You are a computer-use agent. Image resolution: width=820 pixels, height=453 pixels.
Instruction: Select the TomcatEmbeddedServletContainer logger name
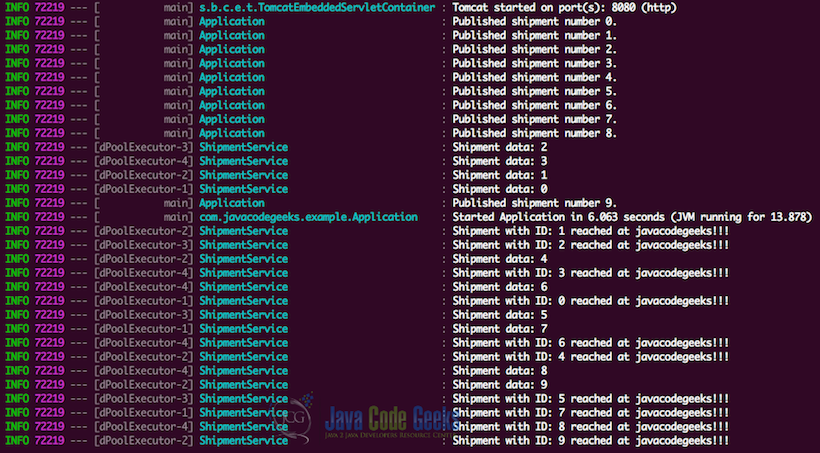point(317,8)
